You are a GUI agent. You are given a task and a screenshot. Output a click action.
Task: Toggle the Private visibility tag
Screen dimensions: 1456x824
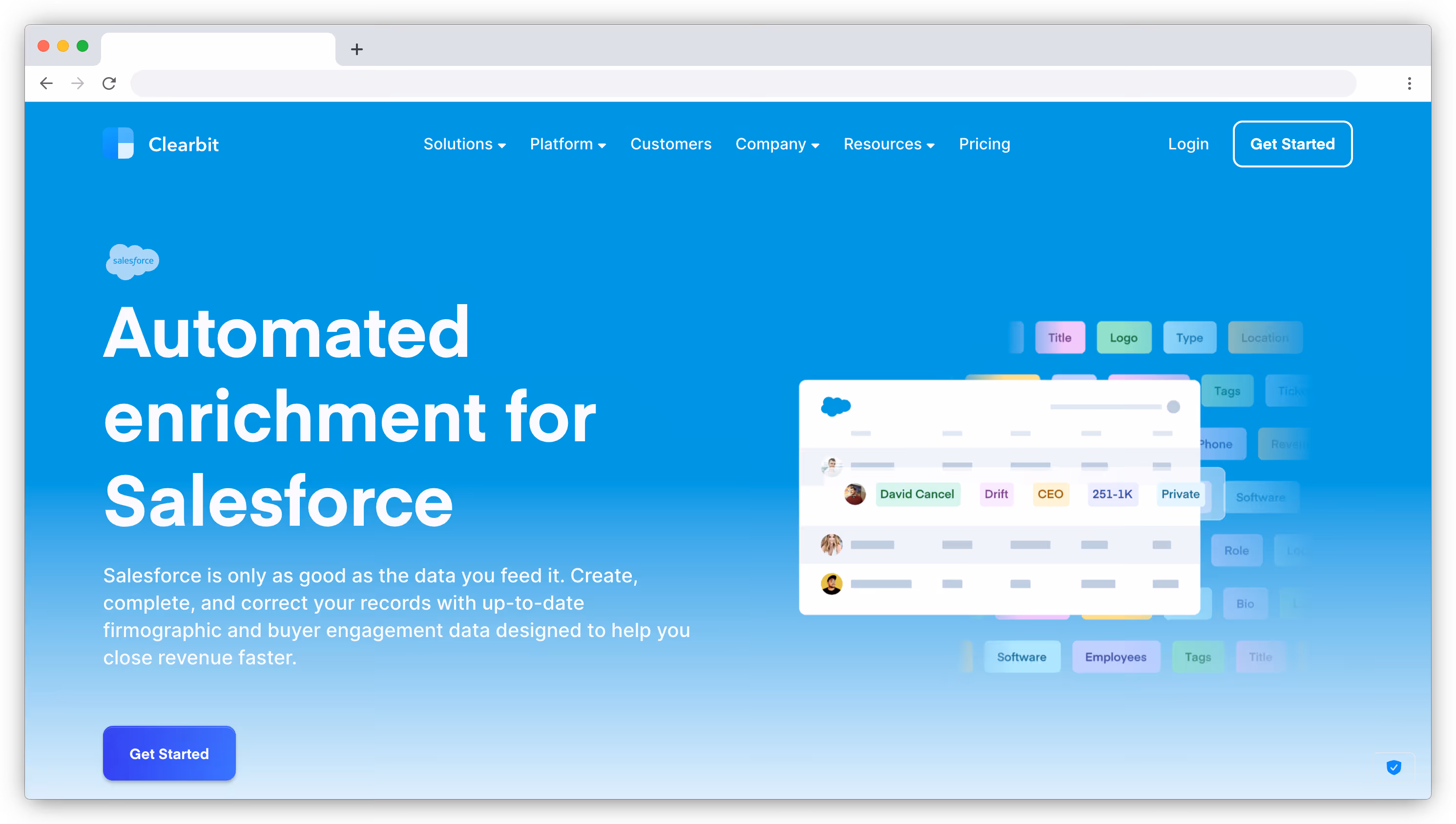click(1181, 494)
